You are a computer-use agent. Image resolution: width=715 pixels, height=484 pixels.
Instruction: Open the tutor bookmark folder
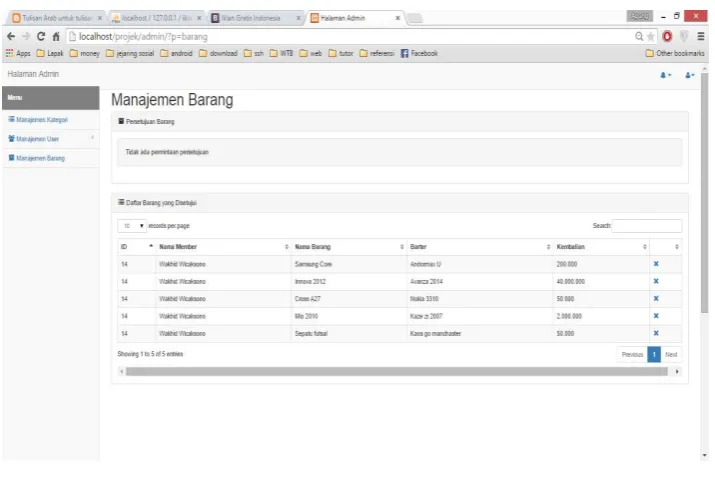[341, 53]
